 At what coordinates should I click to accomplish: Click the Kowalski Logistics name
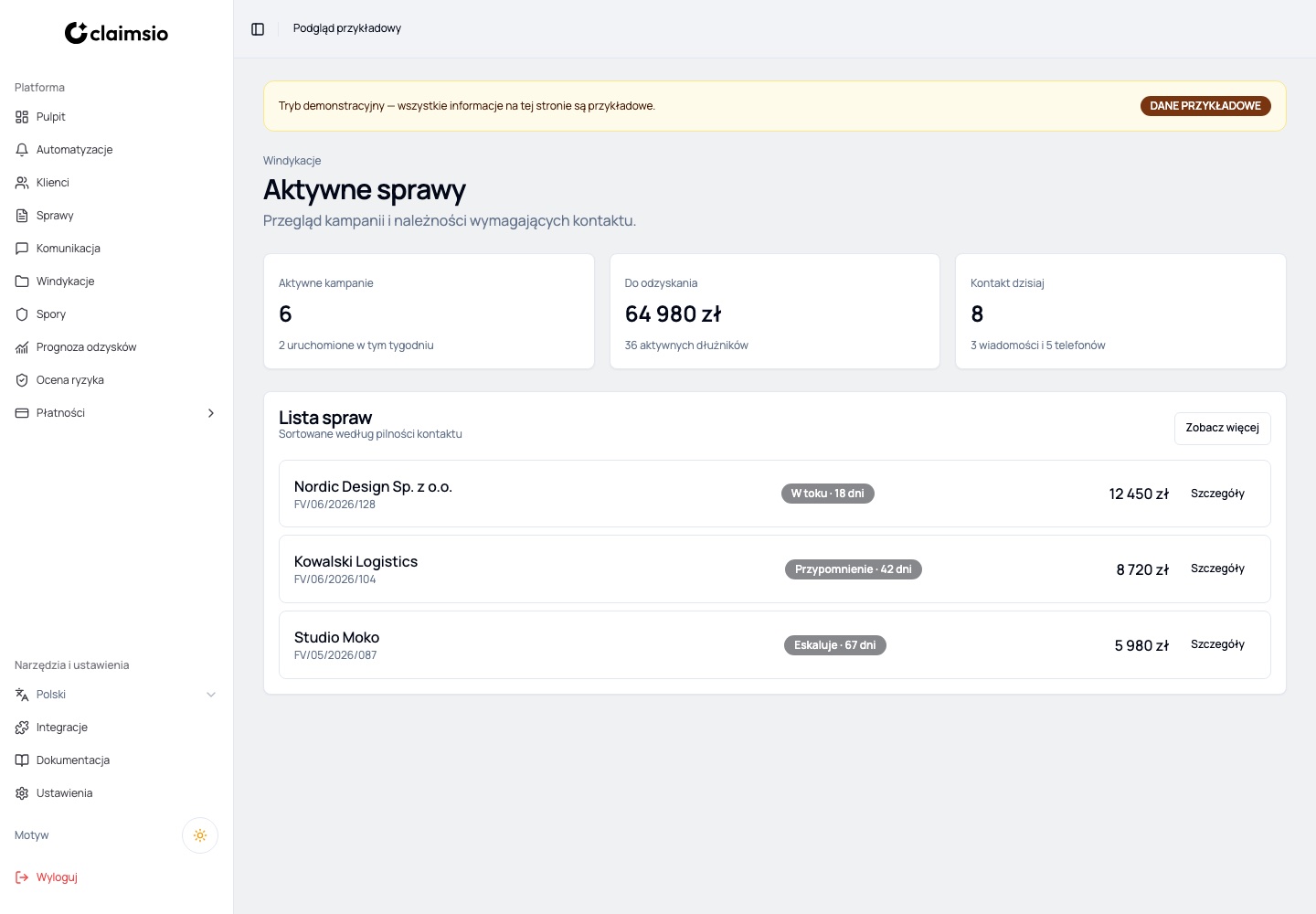[x=356, y=562]
